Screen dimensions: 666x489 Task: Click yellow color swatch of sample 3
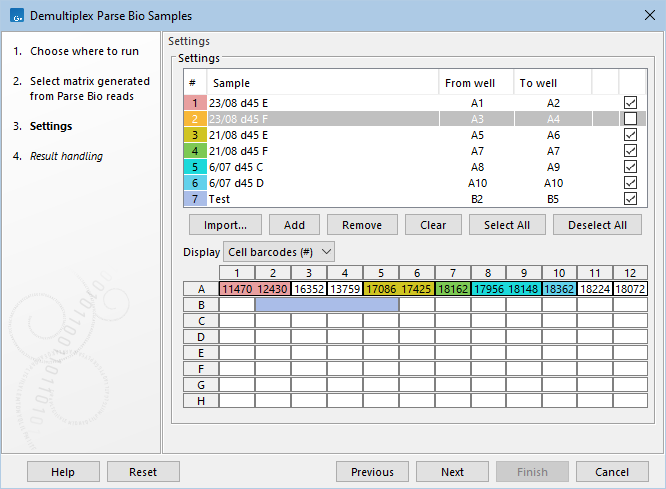195,135
